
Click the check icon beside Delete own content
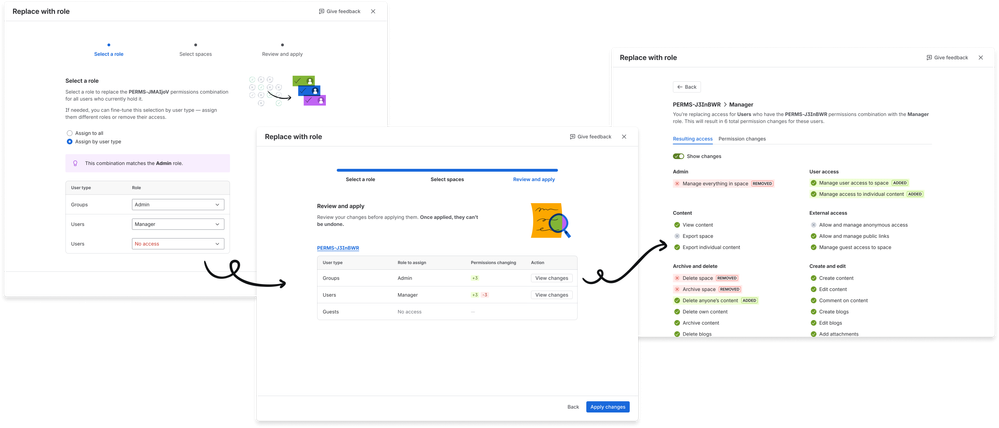click(x=677, y=311)
